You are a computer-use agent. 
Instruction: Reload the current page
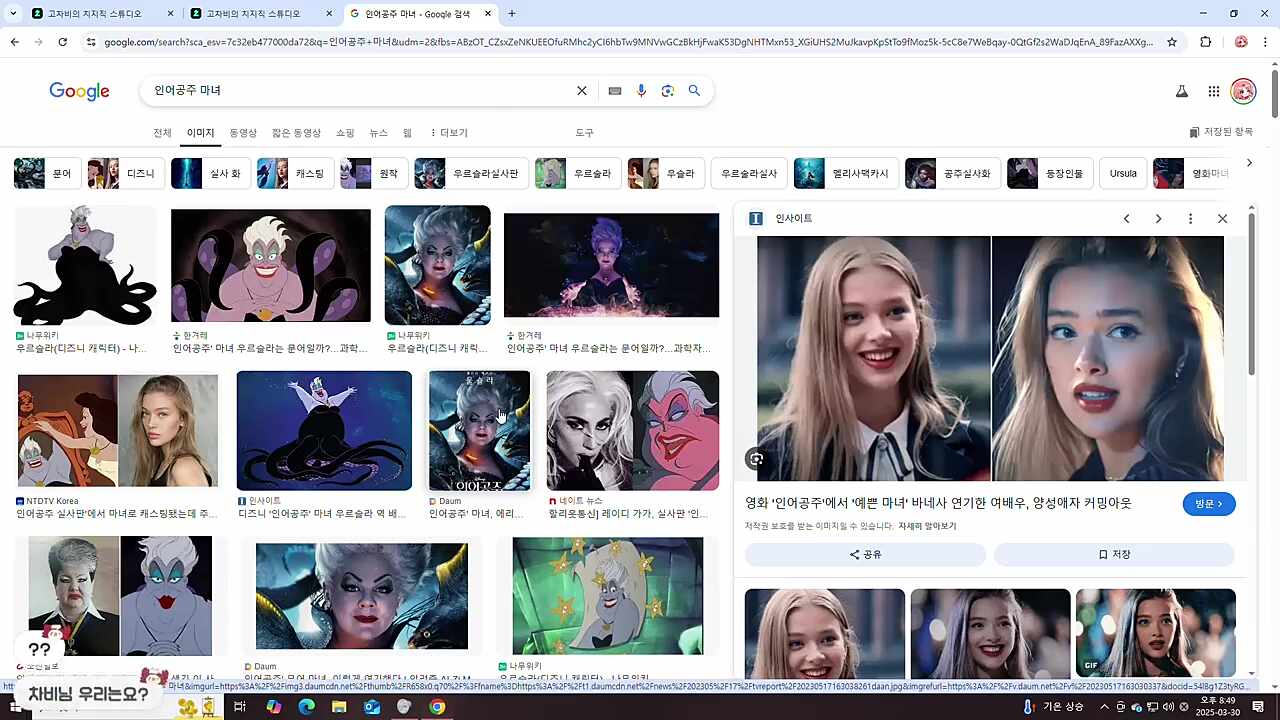63,42
